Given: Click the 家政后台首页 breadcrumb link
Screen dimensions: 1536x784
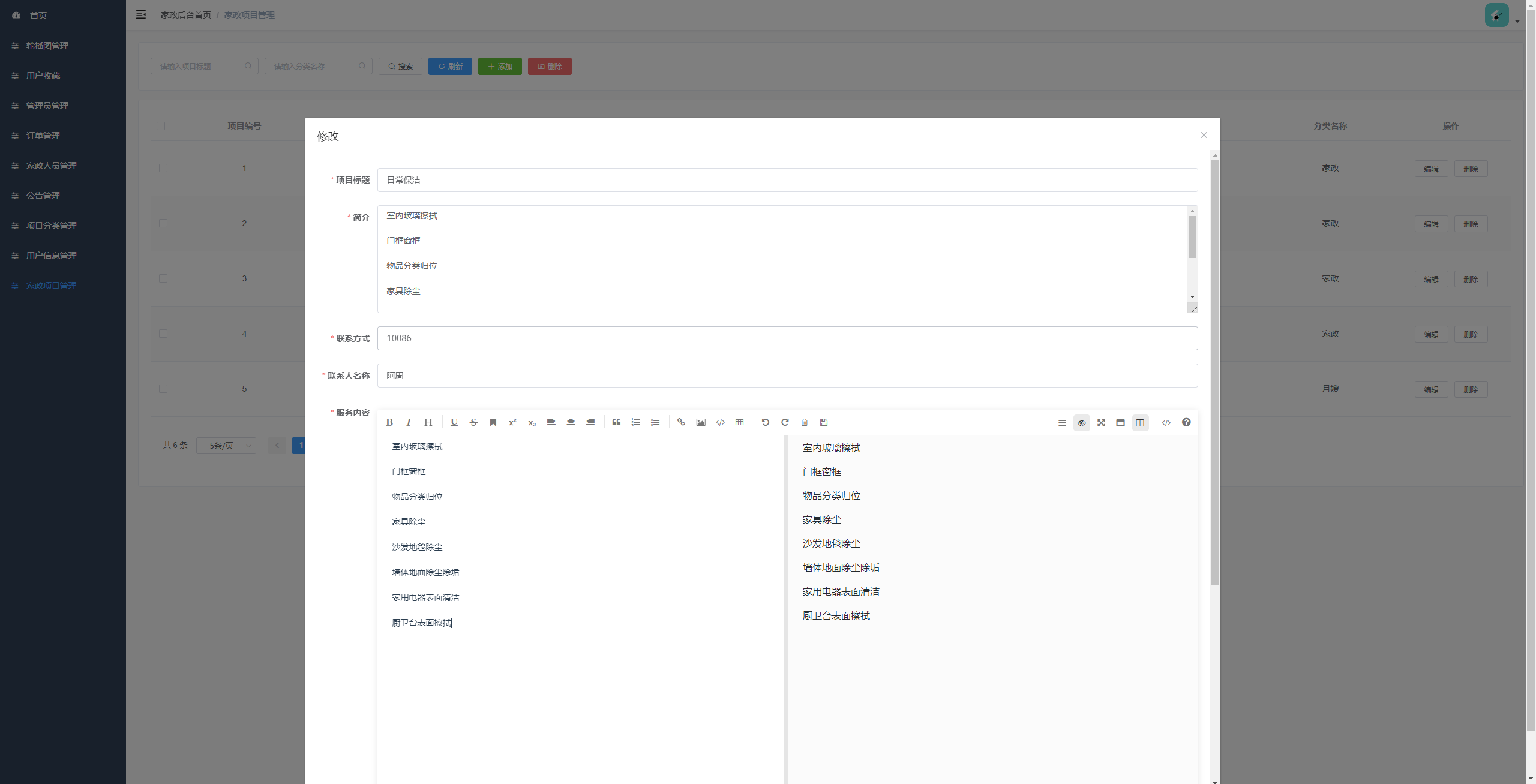Looking at the screenshot, I should click(x=185, y=15).
